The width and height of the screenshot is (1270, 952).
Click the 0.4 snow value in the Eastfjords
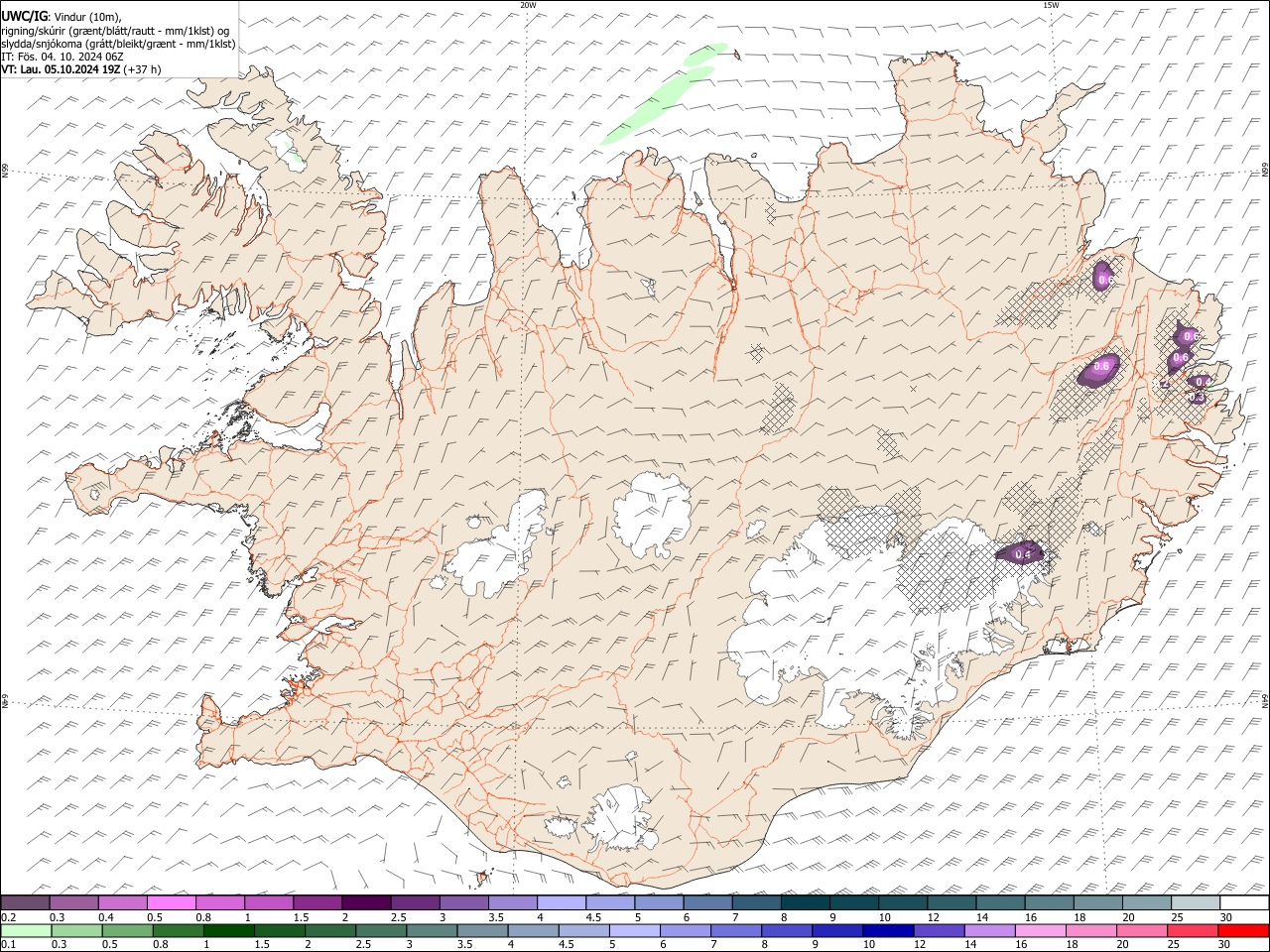[1203, 382]
